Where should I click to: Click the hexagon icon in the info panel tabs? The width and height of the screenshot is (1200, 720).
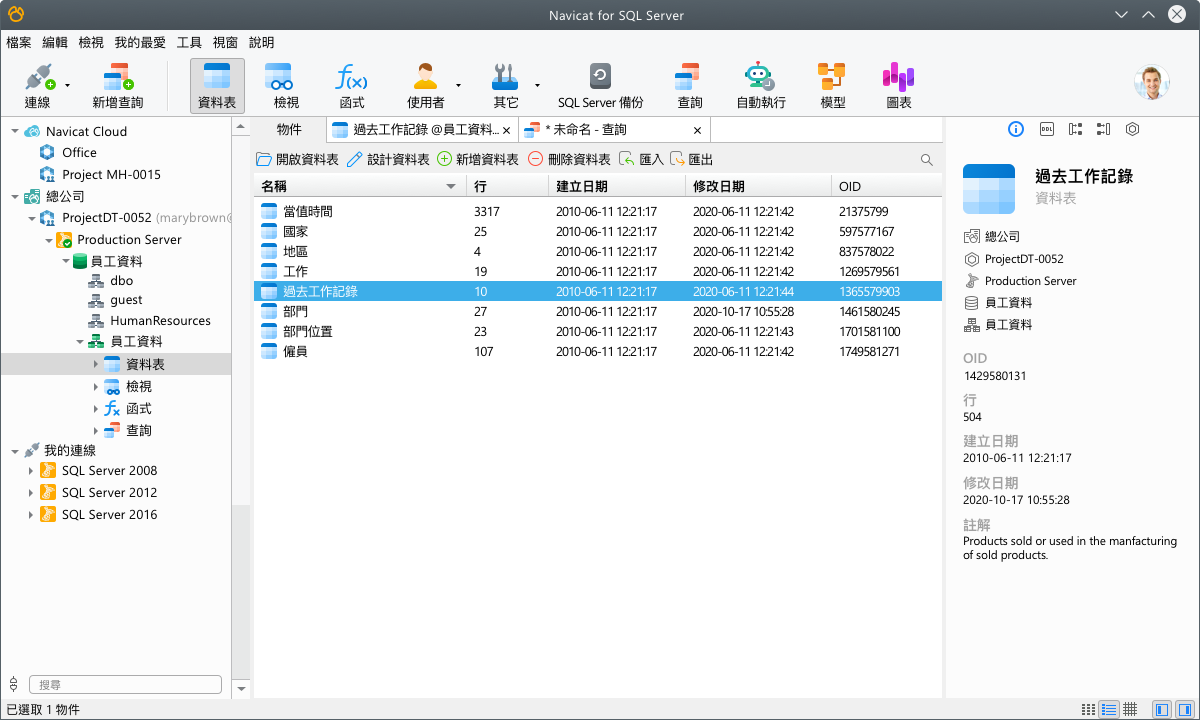point(1132,129)
